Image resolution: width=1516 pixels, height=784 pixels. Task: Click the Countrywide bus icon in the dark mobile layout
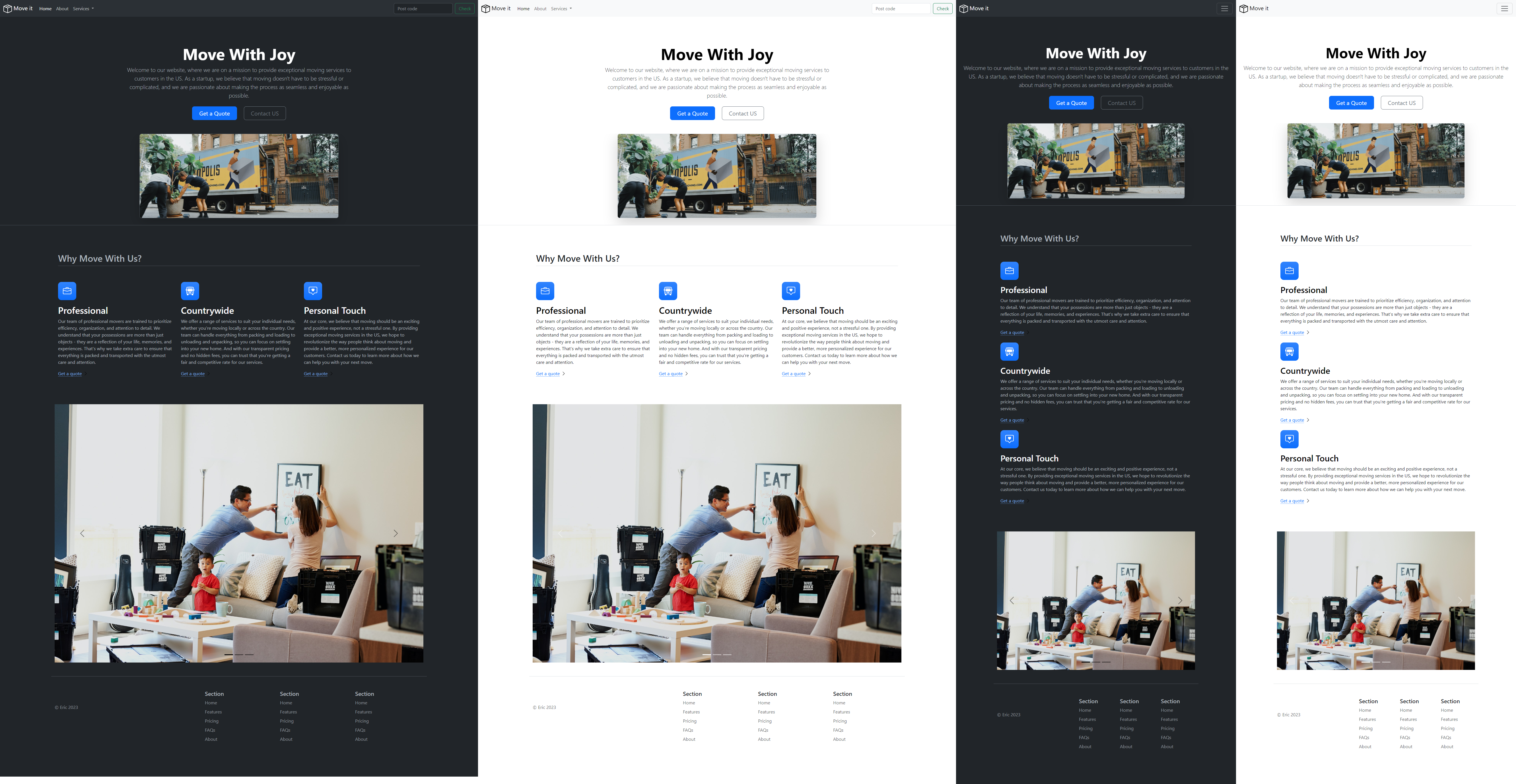click(1009, 351)
